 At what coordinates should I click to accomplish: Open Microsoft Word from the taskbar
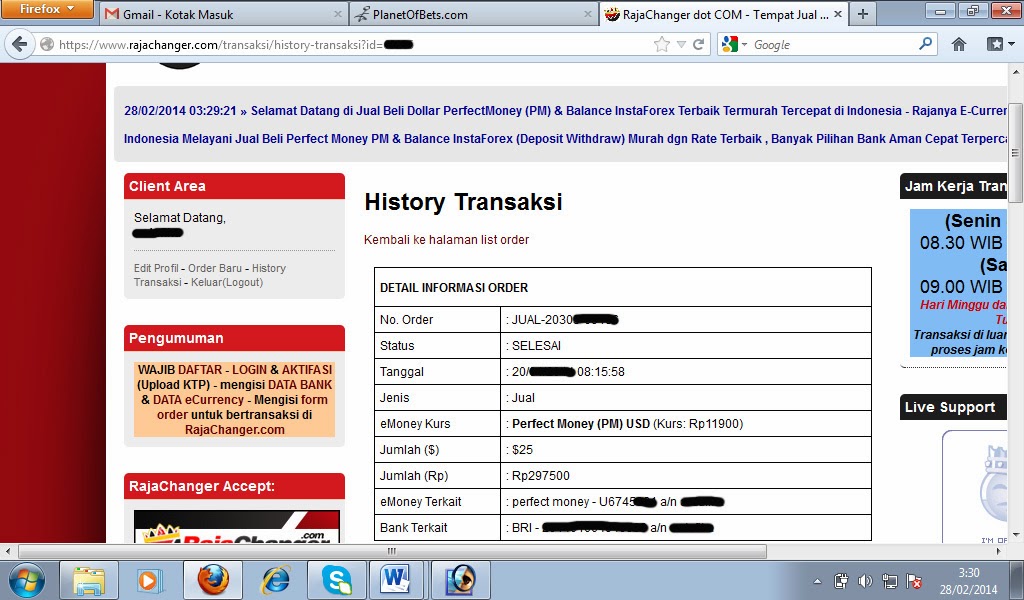398,580
